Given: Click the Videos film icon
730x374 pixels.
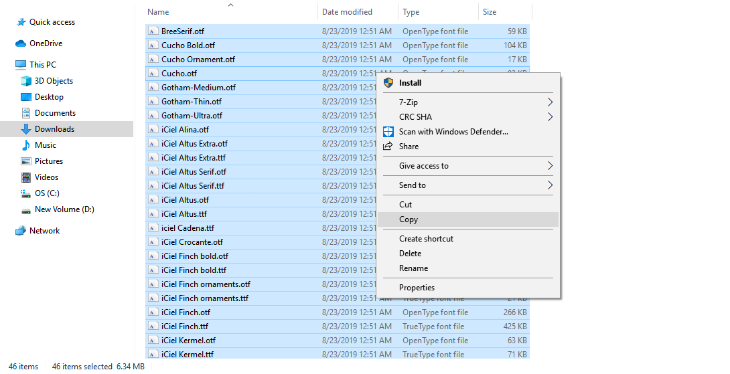Looking at the screenshot, I should [26, 177].
